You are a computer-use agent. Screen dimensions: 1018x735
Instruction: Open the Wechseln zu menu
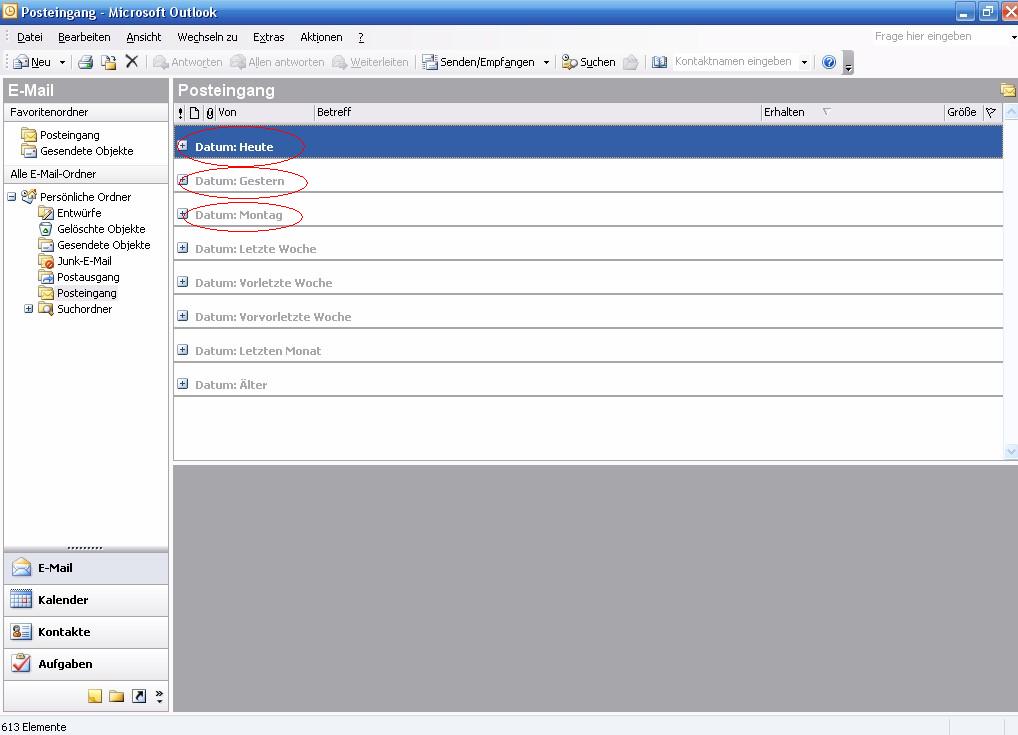pos(207,37)
